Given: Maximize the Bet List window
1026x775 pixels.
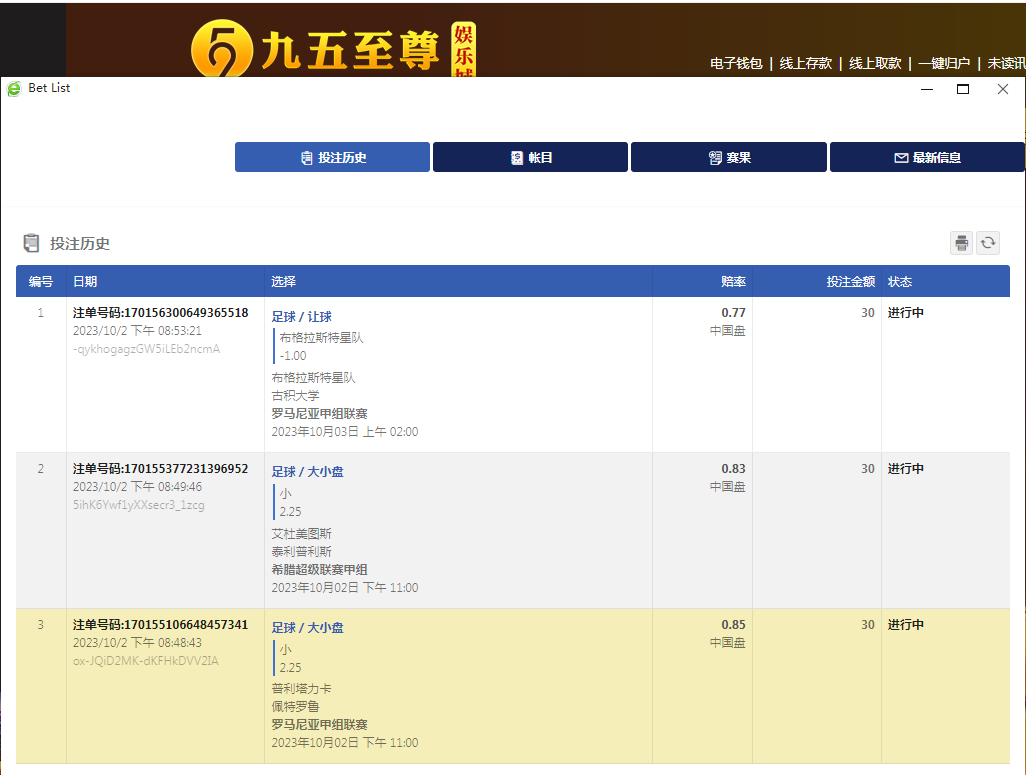Looking at the screenshot, I should (963, 89).
